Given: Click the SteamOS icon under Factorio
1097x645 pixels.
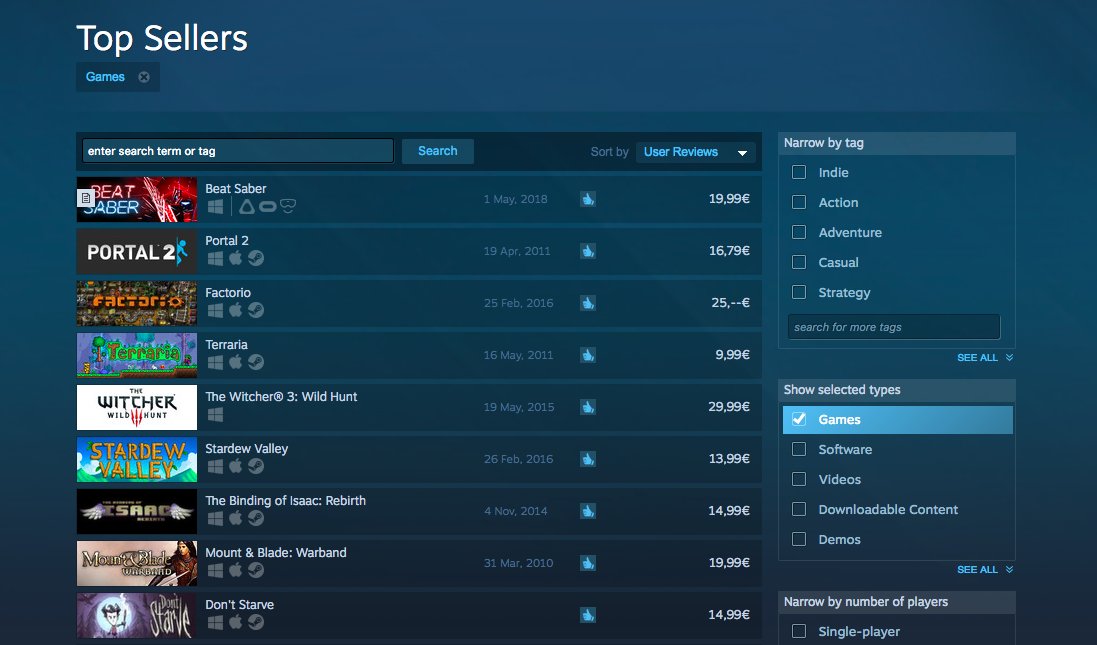Looking at the screenshot, I should coord(256,310).
